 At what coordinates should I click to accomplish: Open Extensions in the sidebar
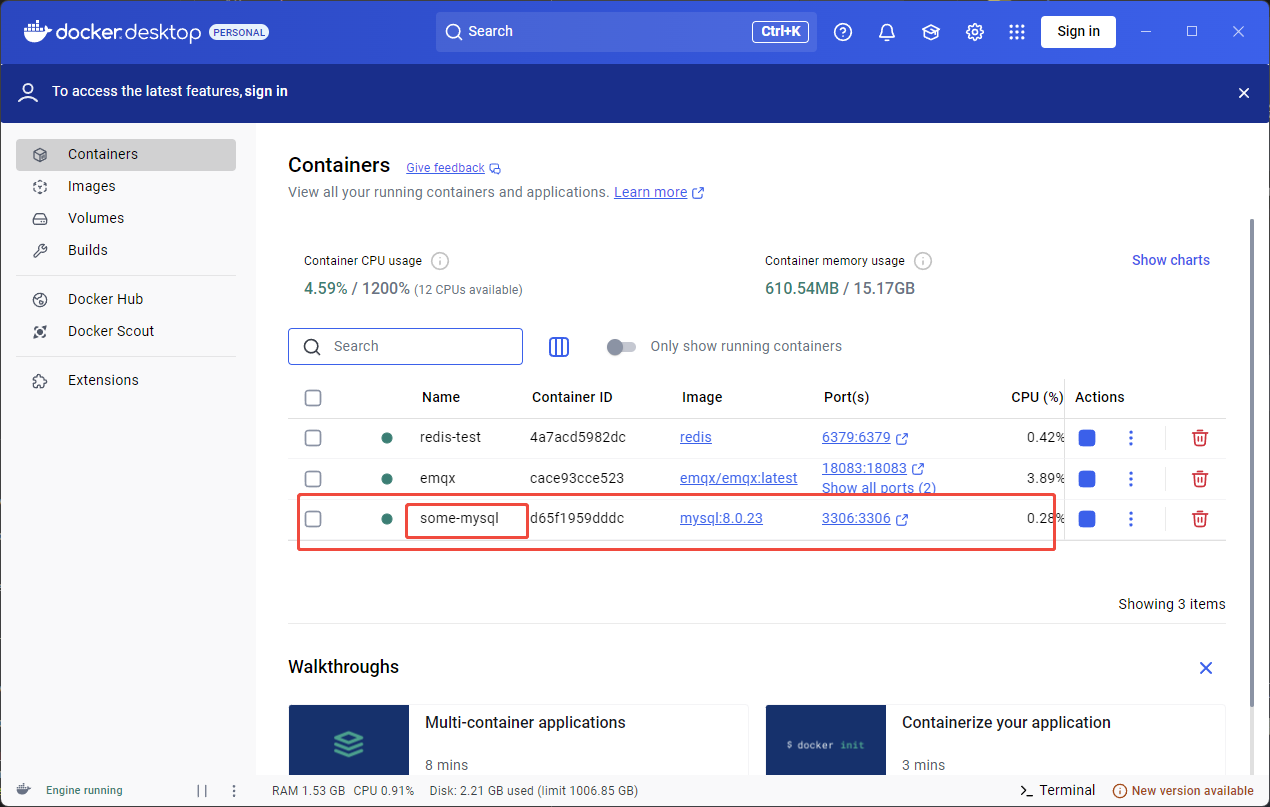click(126, 381)
